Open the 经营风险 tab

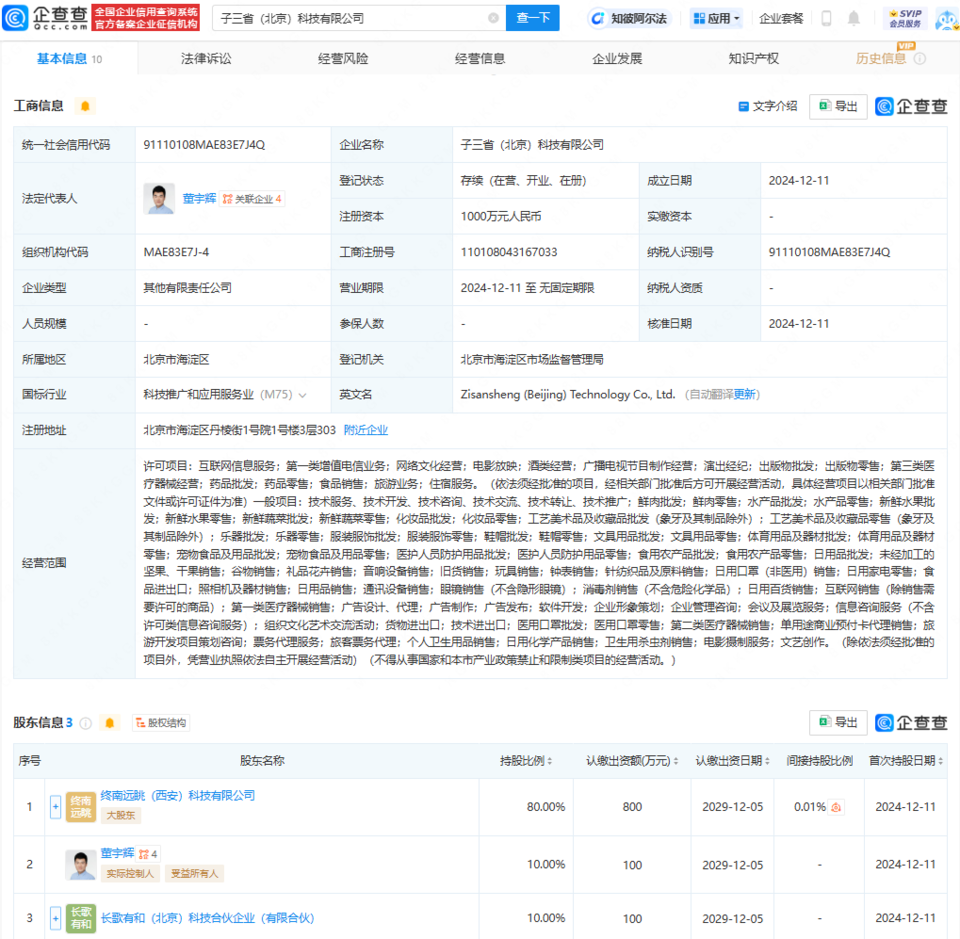[343, 59]
